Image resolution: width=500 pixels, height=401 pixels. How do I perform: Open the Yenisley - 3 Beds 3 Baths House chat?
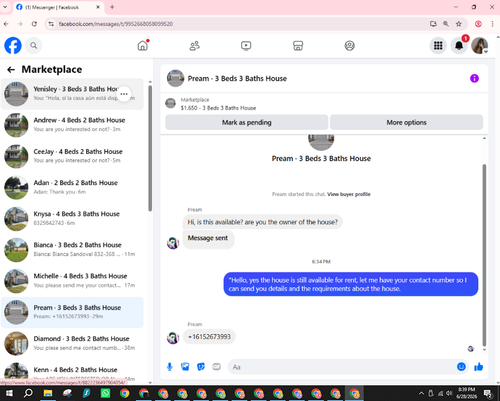[x=72, y=94]
